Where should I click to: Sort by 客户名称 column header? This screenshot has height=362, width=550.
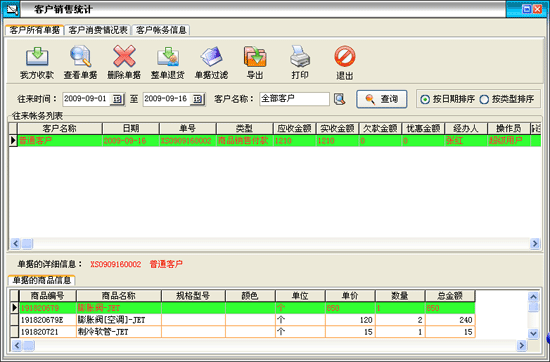coord(60,129)
